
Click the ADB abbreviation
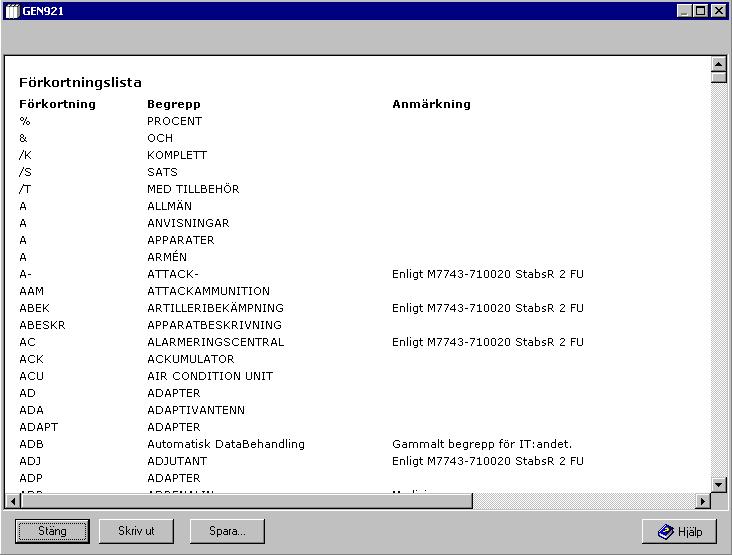click(31, 444)
